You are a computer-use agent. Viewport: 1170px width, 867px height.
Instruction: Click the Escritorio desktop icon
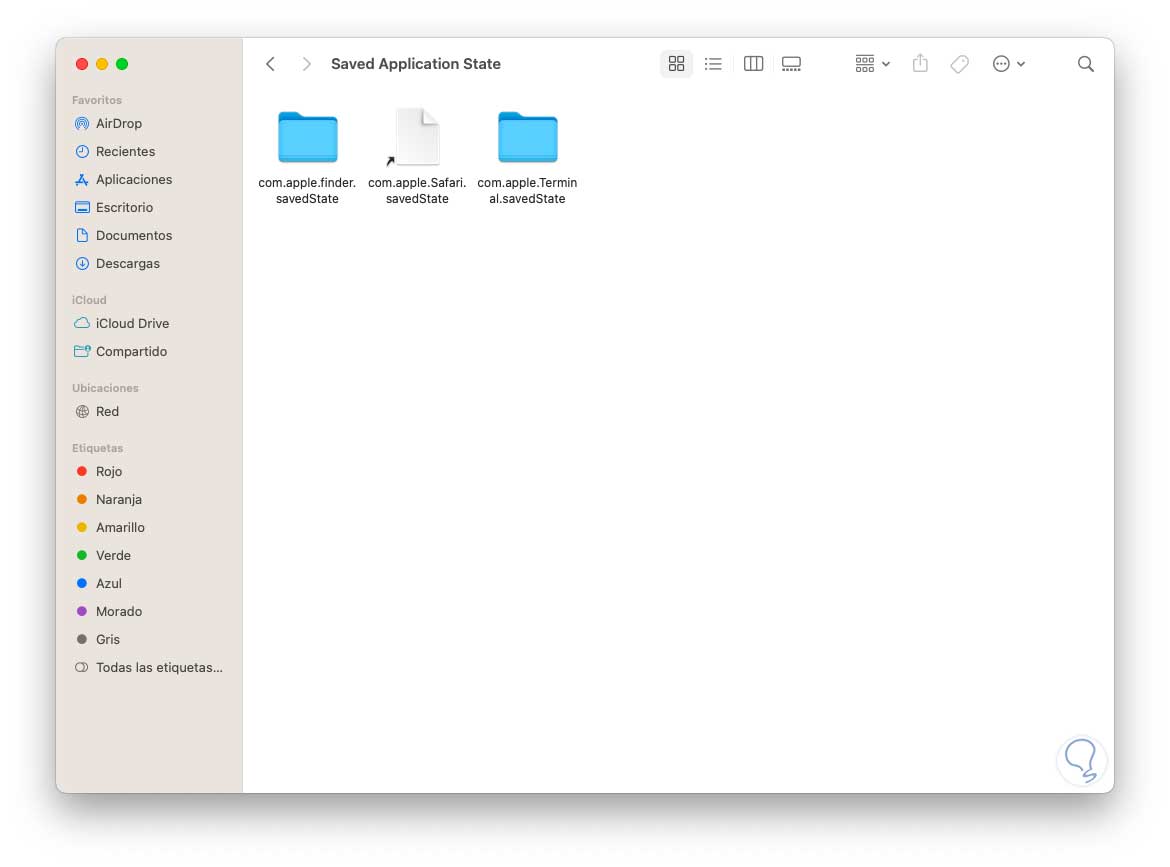coord(82,207)
